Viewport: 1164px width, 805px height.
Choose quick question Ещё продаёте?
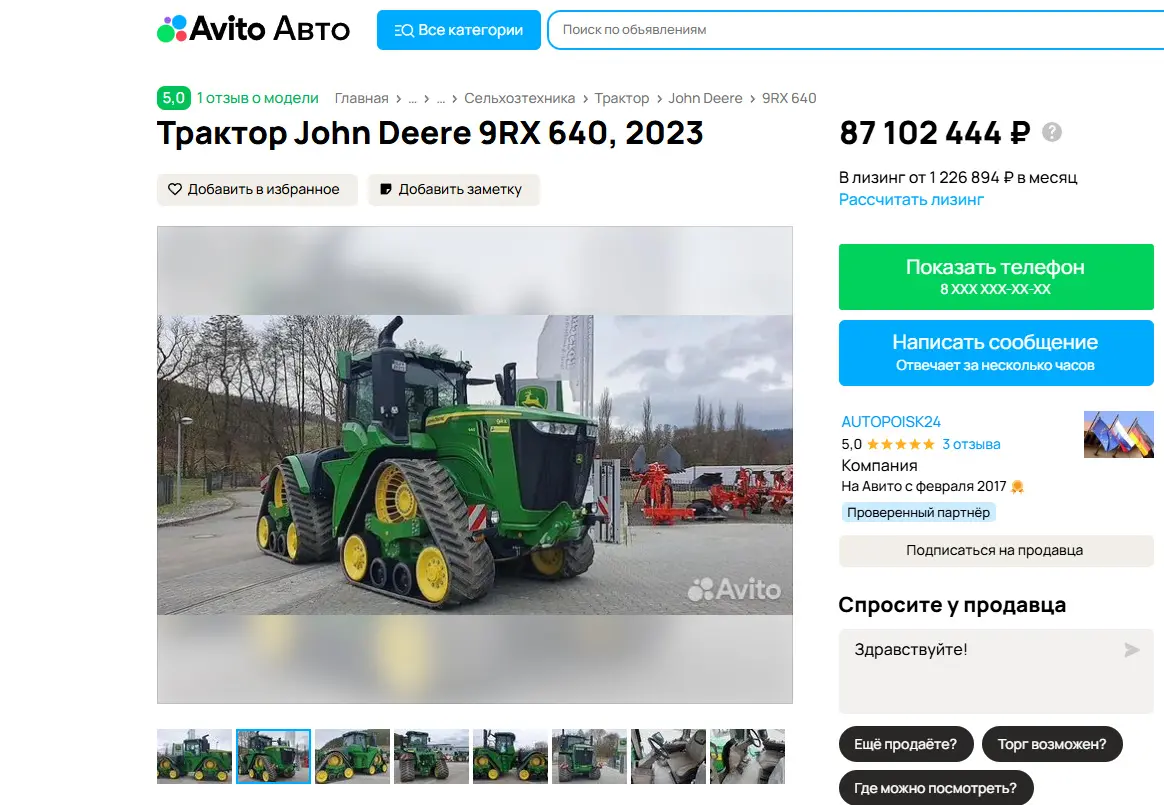(906, 744)
